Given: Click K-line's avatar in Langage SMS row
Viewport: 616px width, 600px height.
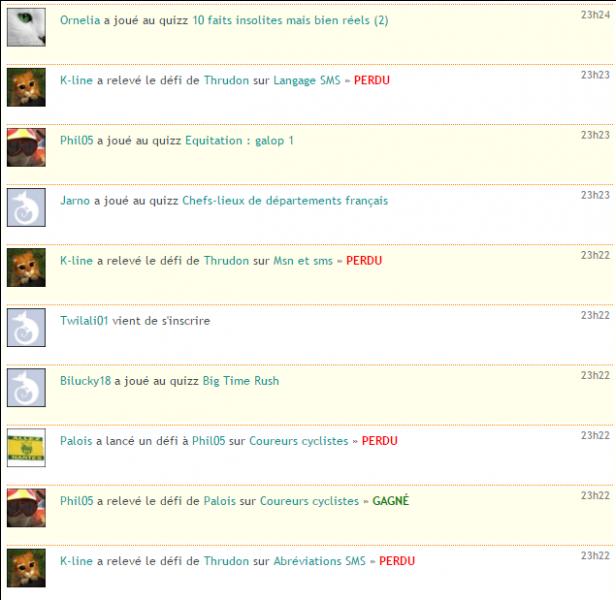Looking at the screenshot, I should pyautogui.click(x=26, y=88).
